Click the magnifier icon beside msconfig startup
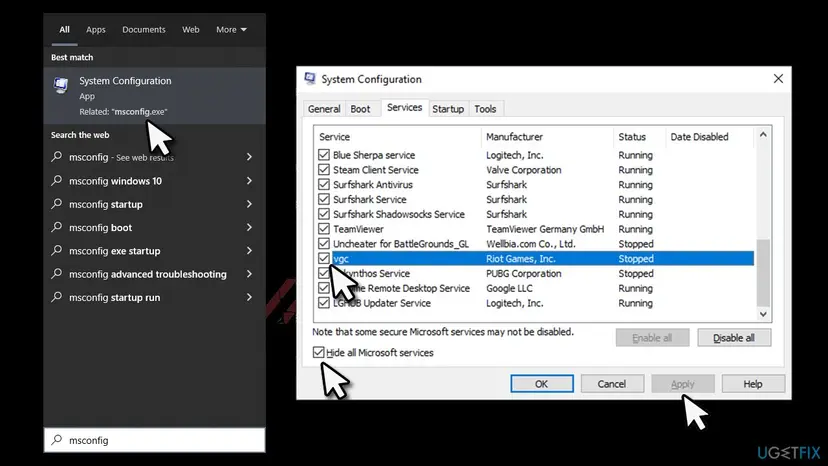The image size is (828, 466). (57, 203)
